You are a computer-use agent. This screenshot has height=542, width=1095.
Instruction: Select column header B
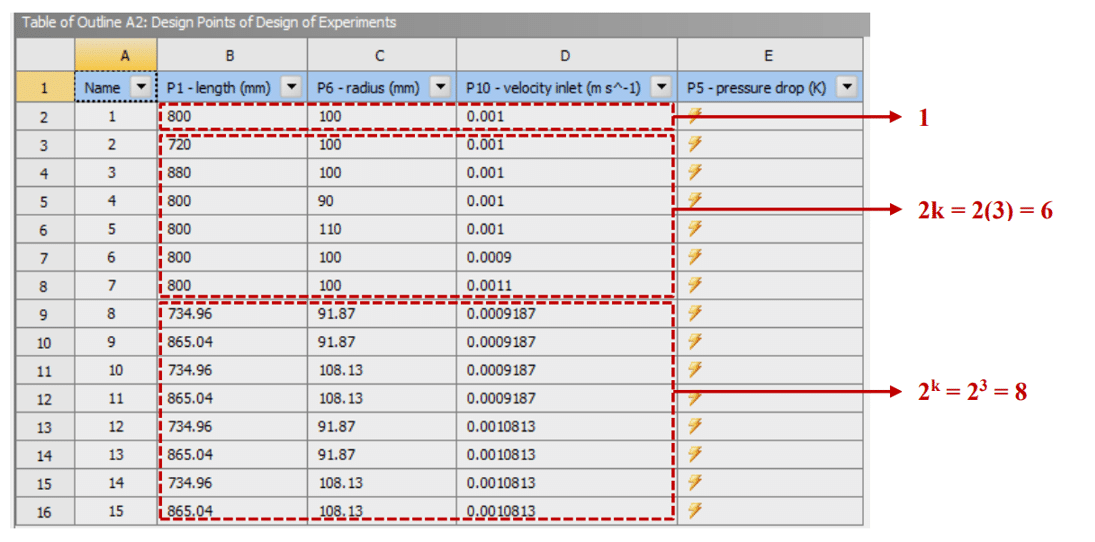233,55
